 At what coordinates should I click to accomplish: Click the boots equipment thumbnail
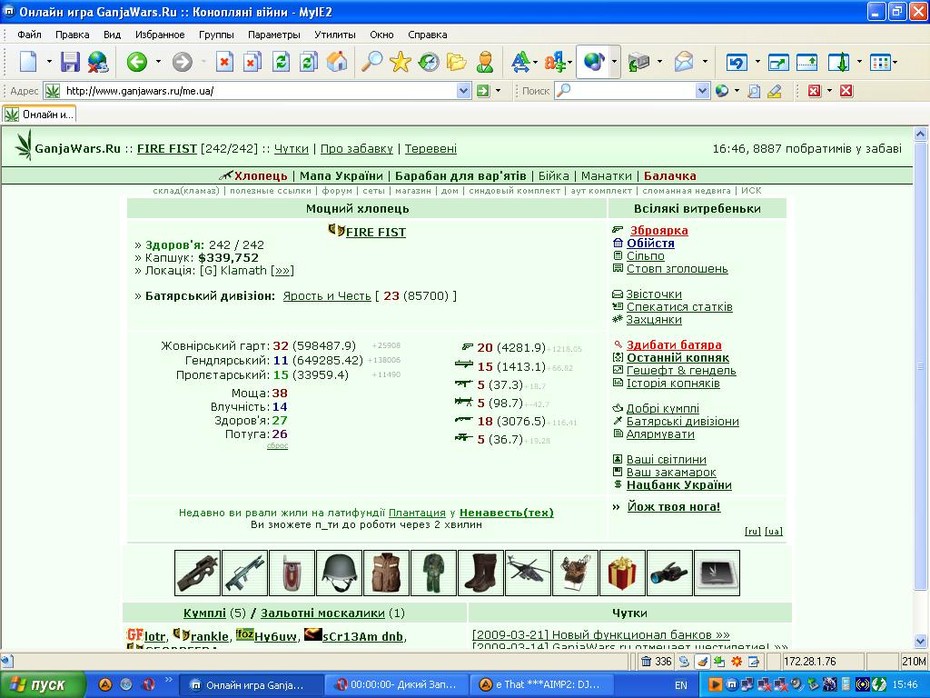(480, 573)
